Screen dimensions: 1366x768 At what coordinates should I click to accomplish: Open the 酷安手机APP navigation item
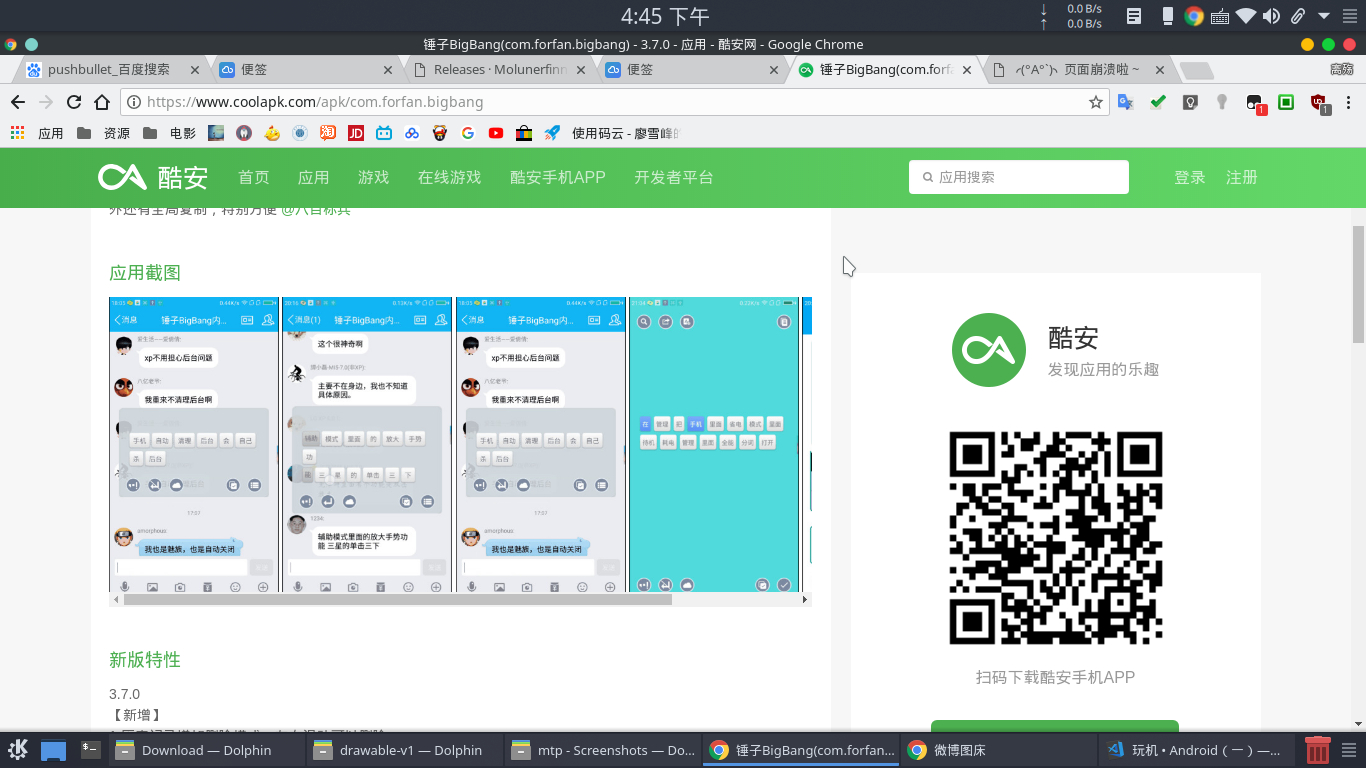pos(558,177)
